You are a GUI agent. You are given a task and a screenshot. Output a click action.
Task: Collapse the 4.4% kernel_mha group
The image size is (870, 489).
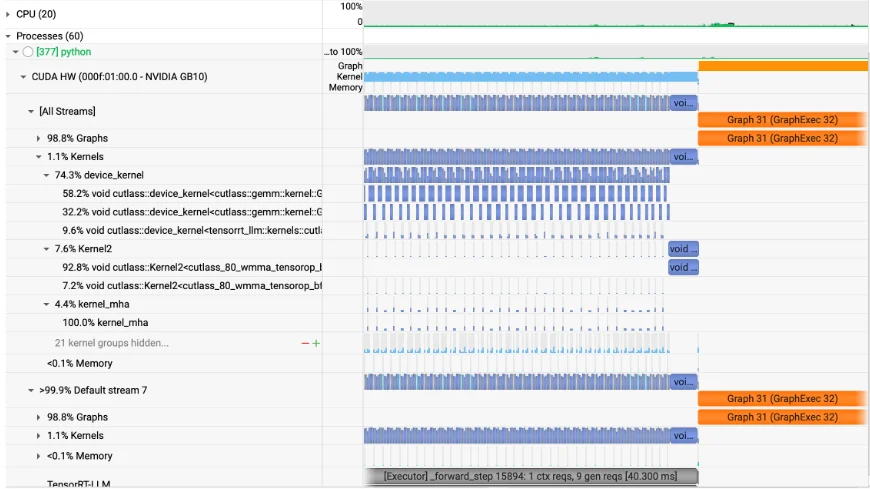point(46,304)
